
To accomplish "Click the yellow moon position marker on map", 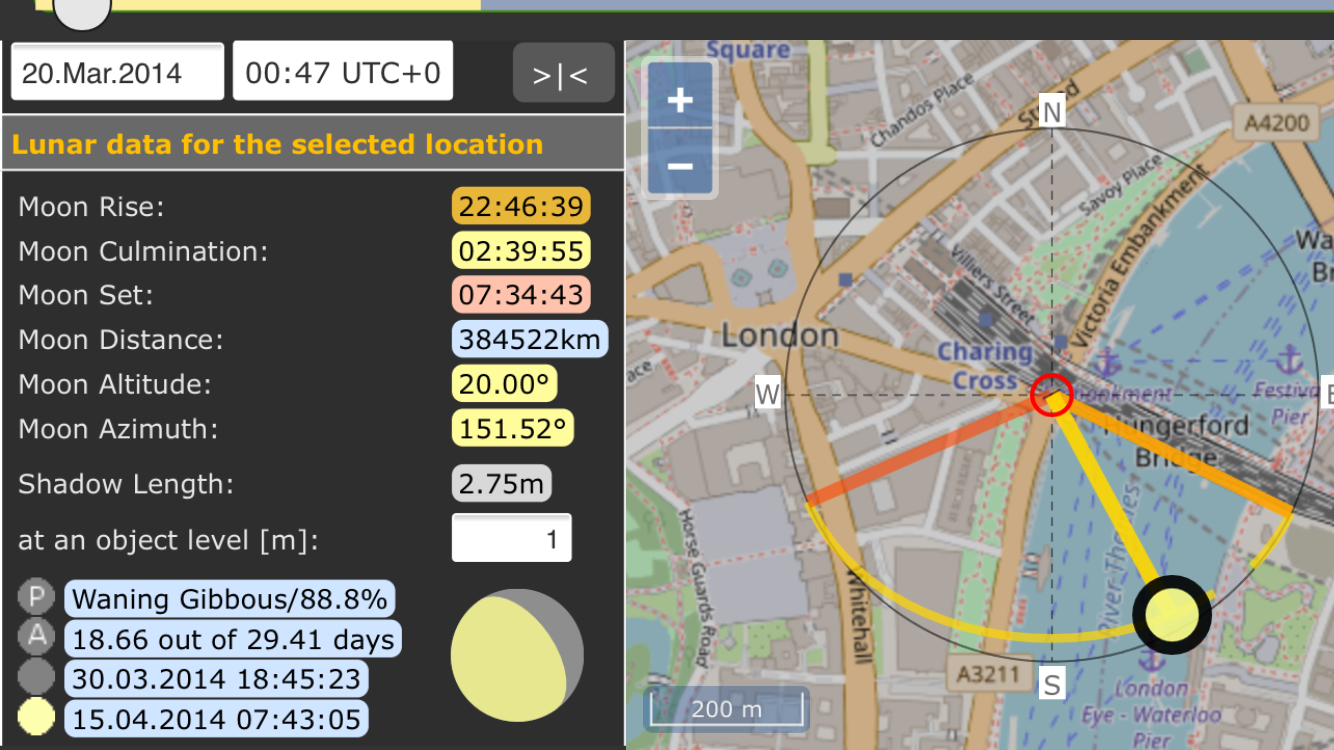I will [x=1172, y=614].
